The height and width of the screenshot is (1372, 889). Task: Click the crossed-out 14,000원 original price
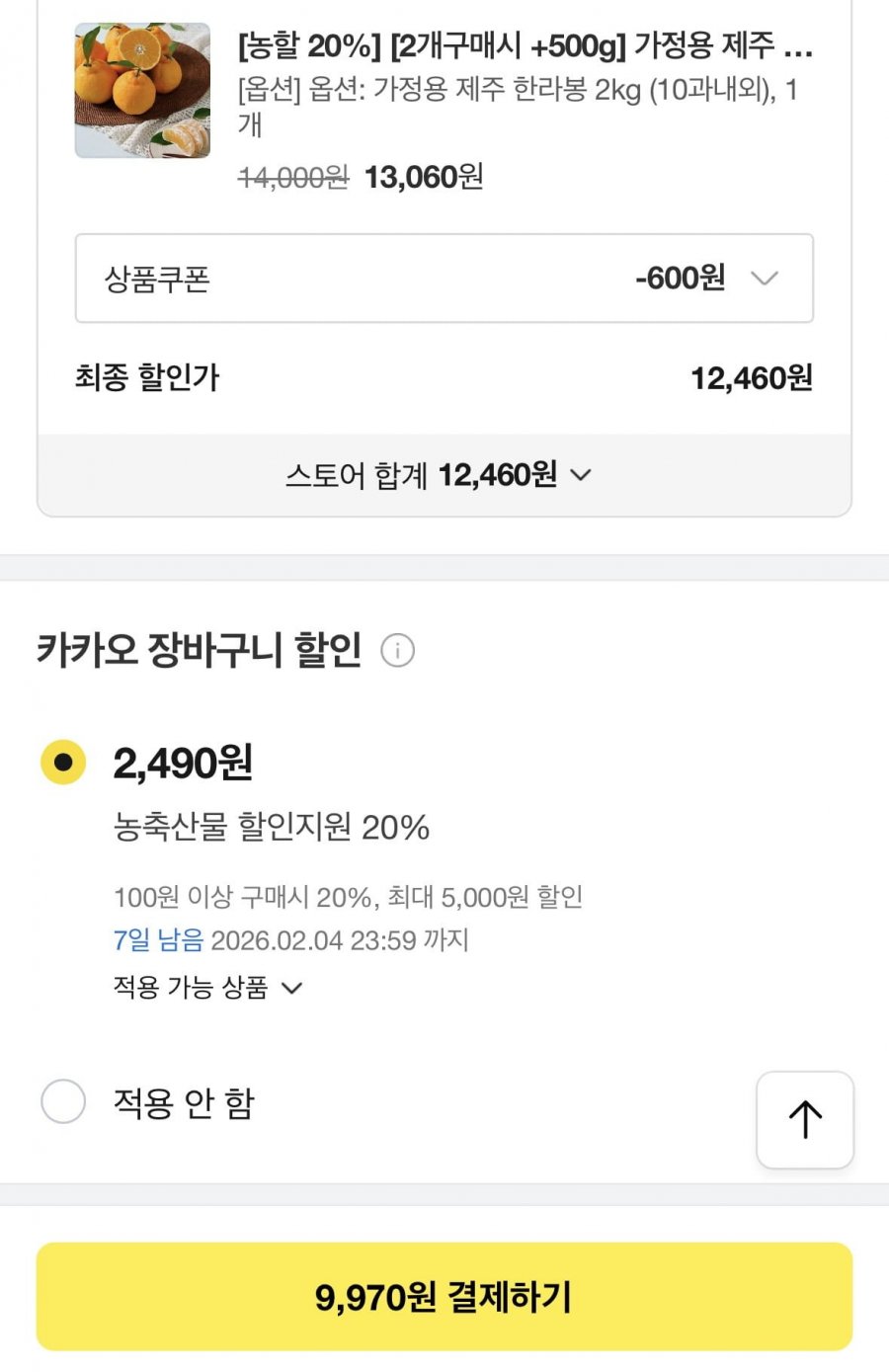[x=293, y=178]
